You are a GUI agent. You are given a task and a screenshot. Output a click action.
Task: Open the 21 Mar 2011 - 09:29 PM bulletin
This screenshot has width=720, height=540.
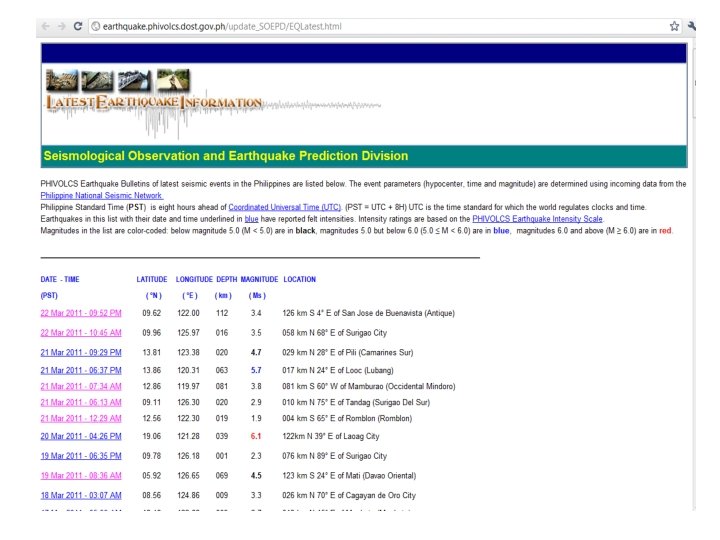pos(81,353)
